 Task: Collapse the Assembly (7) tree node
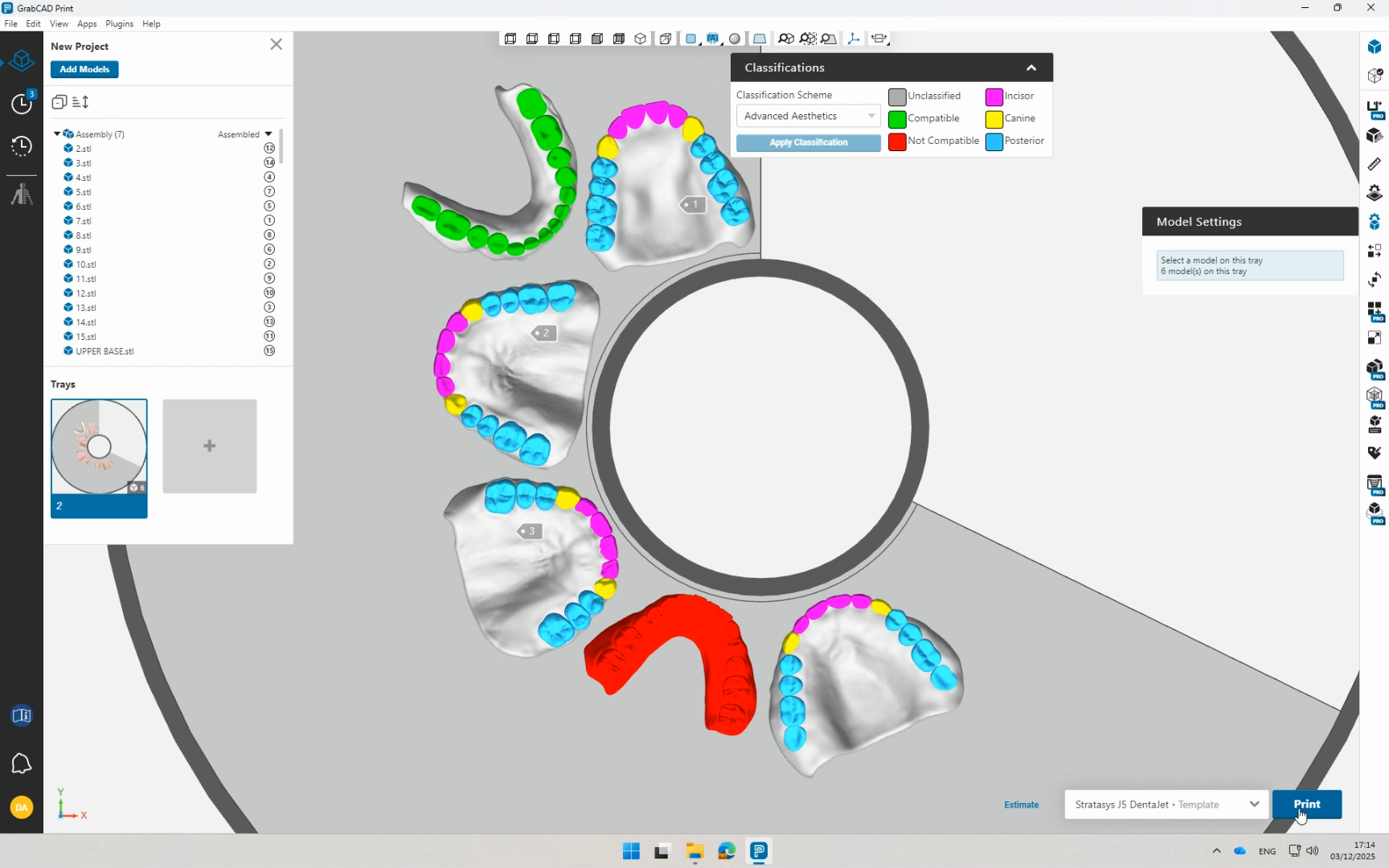(56, 134)
